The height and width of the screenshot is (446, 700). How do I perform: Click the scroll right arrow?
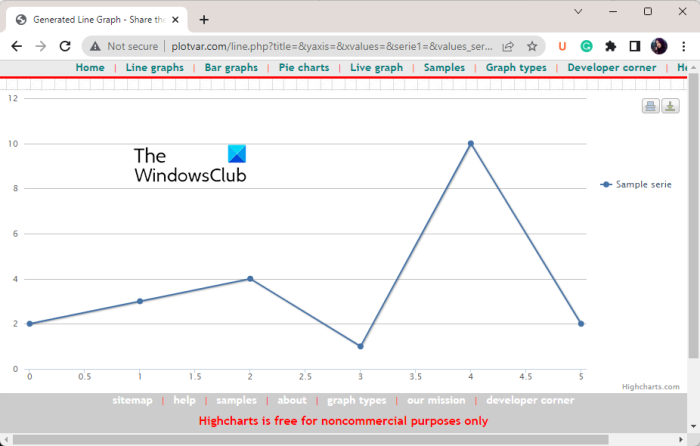click(681, 440)
